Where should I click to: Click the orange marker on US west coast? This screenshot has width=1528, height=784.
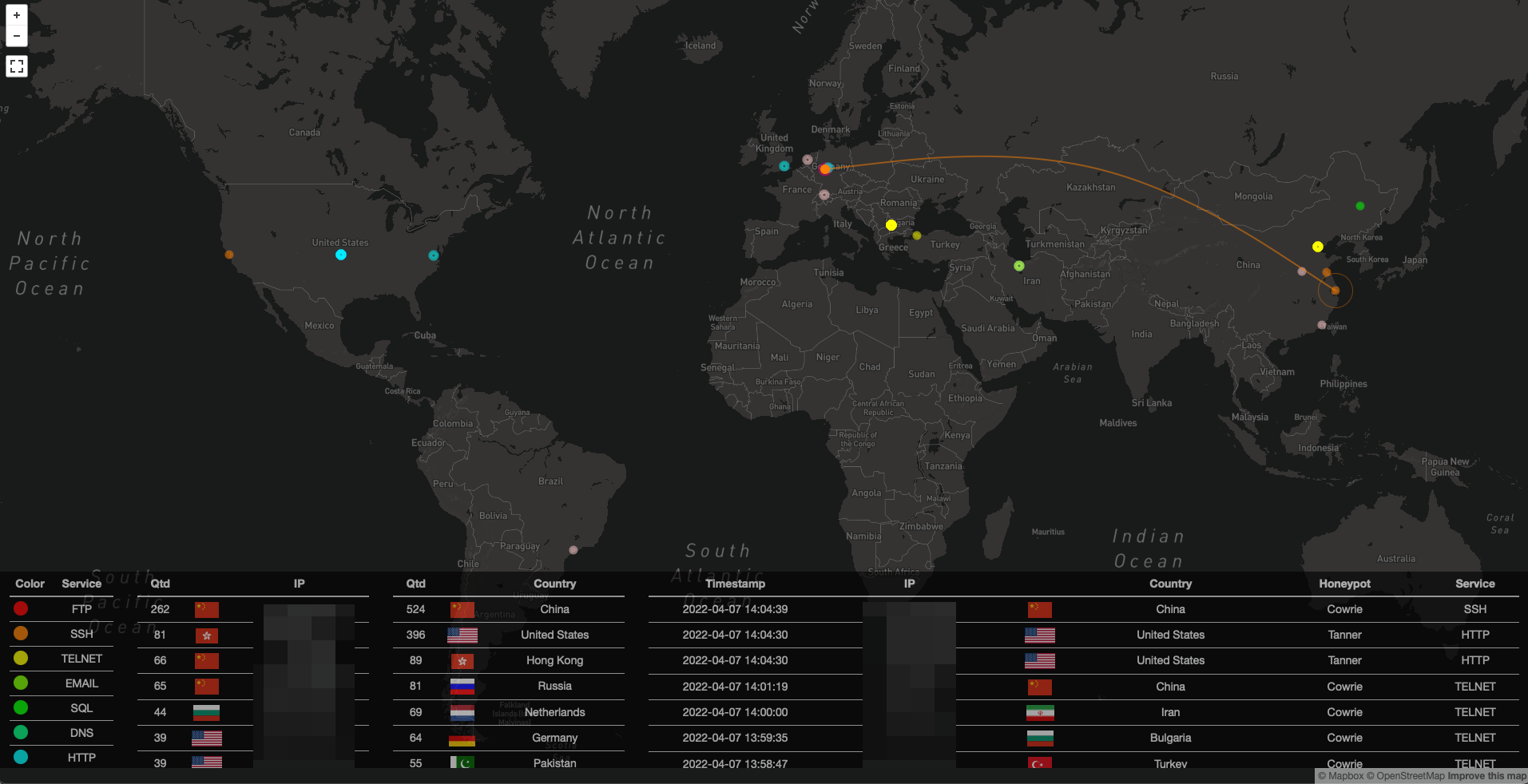(x=229, y=255)
